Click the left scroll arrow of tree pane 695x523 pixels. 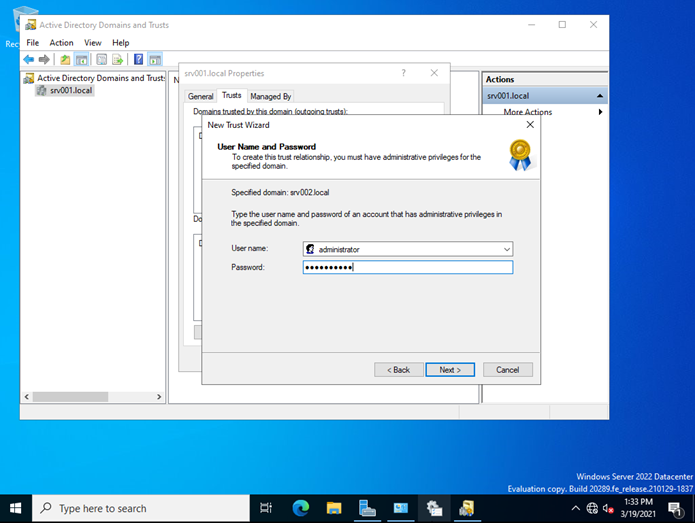(27, 397)
